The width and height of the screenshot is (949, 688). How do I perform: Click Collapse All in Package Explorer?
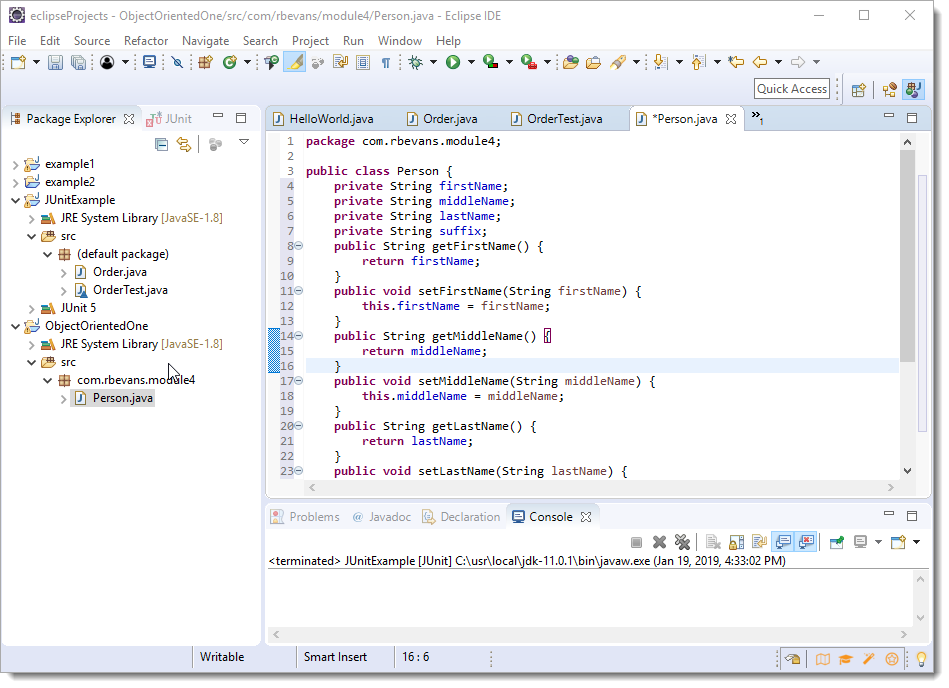[x=161, y=145]
